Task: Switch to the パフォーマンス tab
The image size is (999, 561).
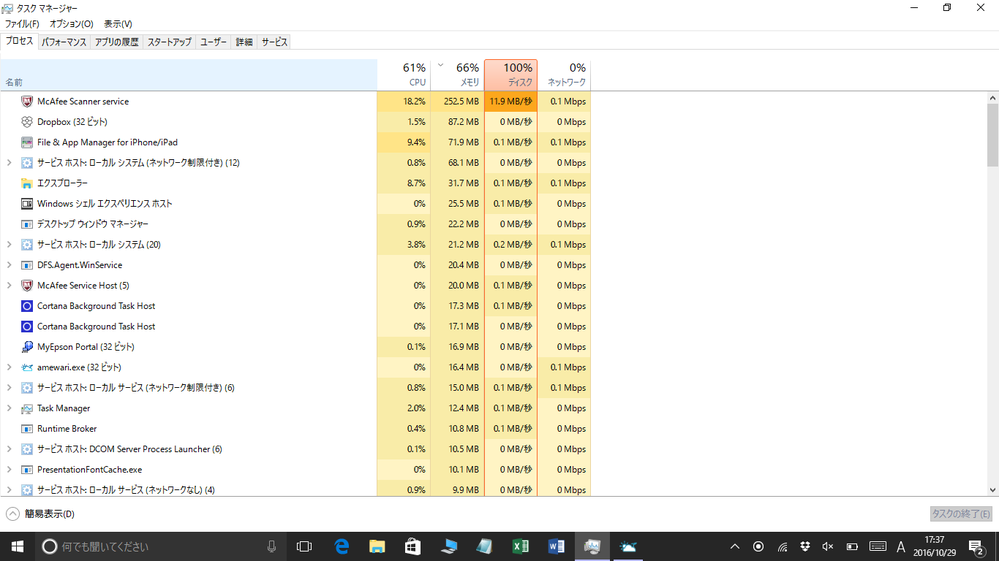Action: pos(64,42)
